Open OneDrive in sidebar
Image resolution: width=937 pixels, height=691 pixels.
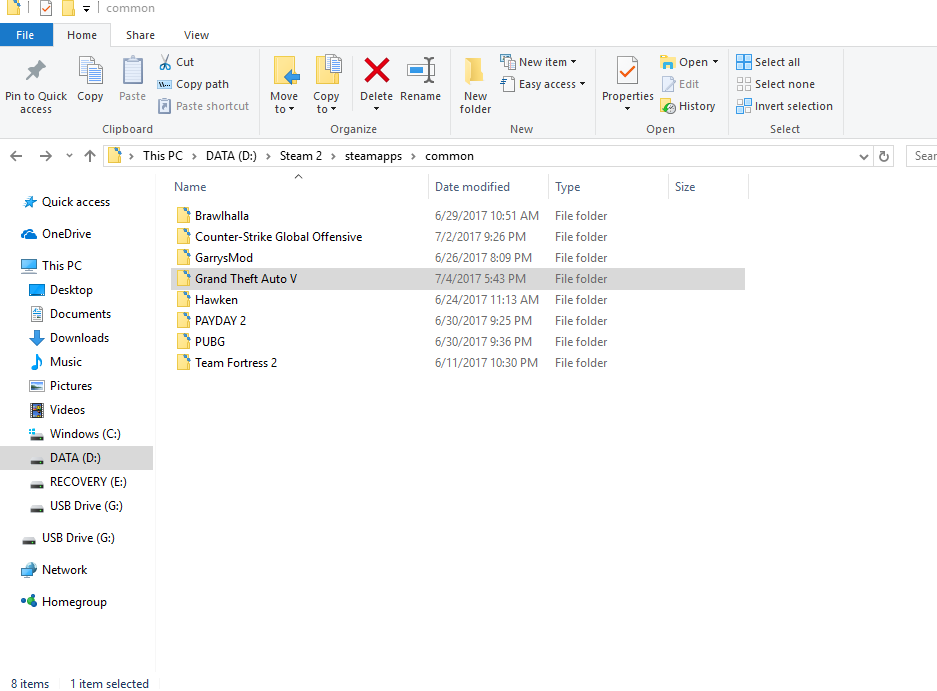[56, 234]
